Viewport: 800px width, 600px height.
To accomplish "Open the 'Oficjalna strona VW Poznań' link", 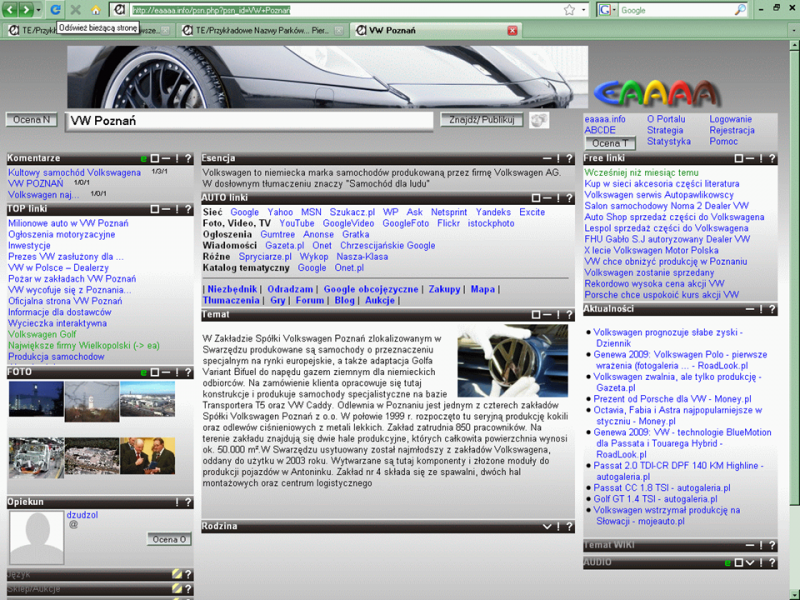I will coord(65,301).
